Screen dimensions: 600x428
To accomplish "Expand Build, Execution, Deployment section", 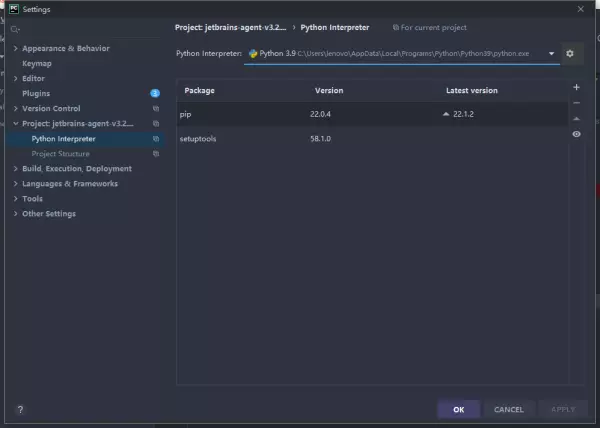I will tap(15, 169).
